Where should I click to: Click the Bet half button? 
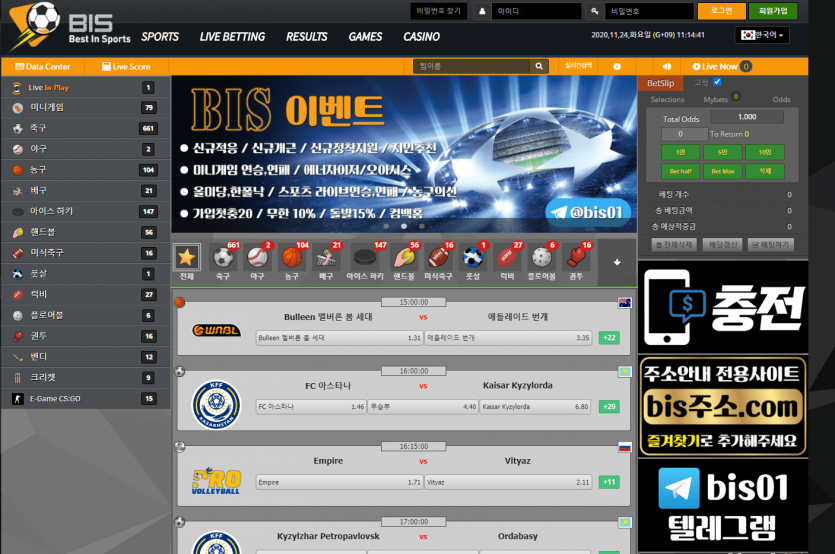pyautogui.click(x=680, y=172)
